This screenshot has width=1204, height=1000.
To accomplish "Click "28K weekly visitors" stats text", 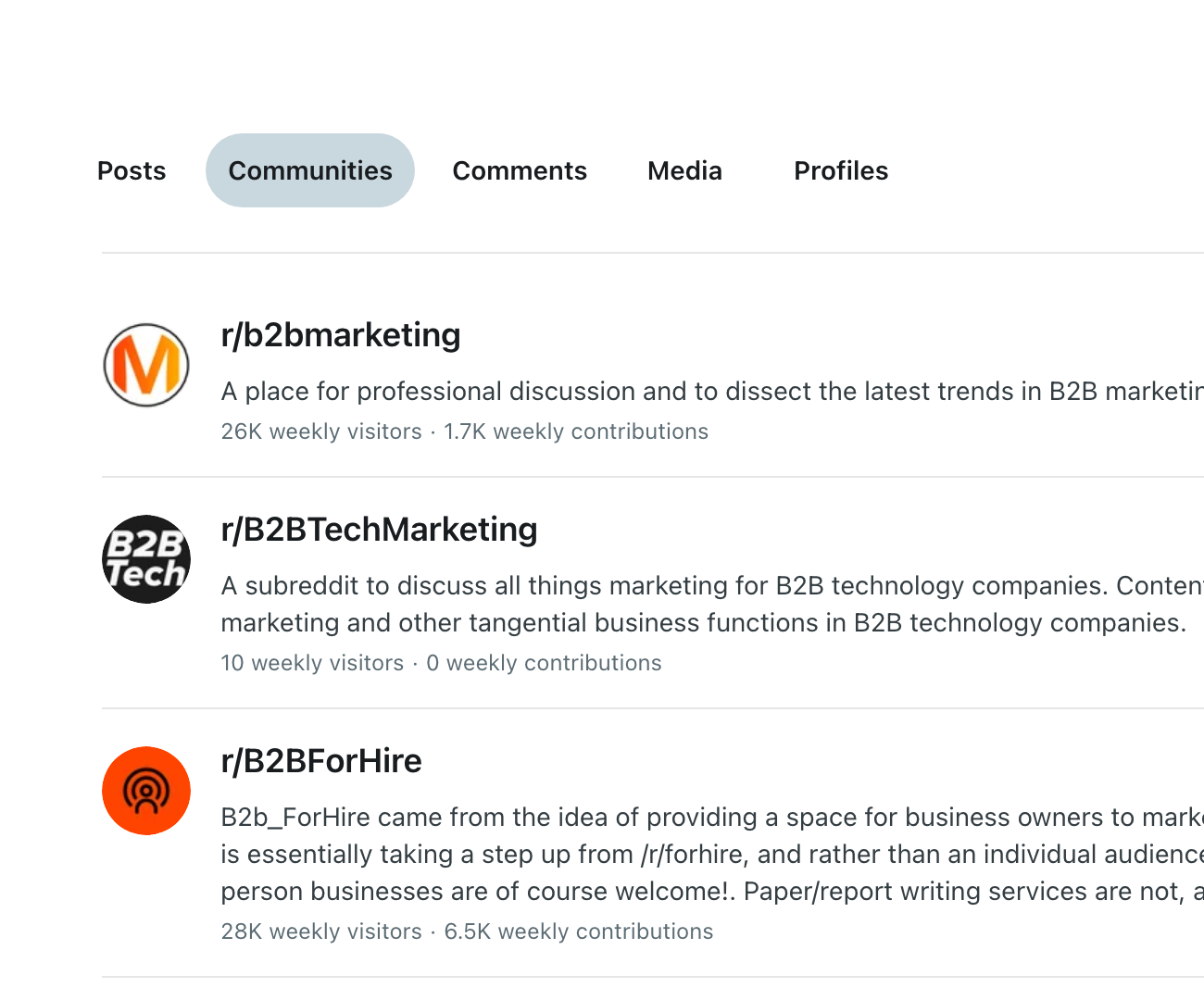I will 321,931.
